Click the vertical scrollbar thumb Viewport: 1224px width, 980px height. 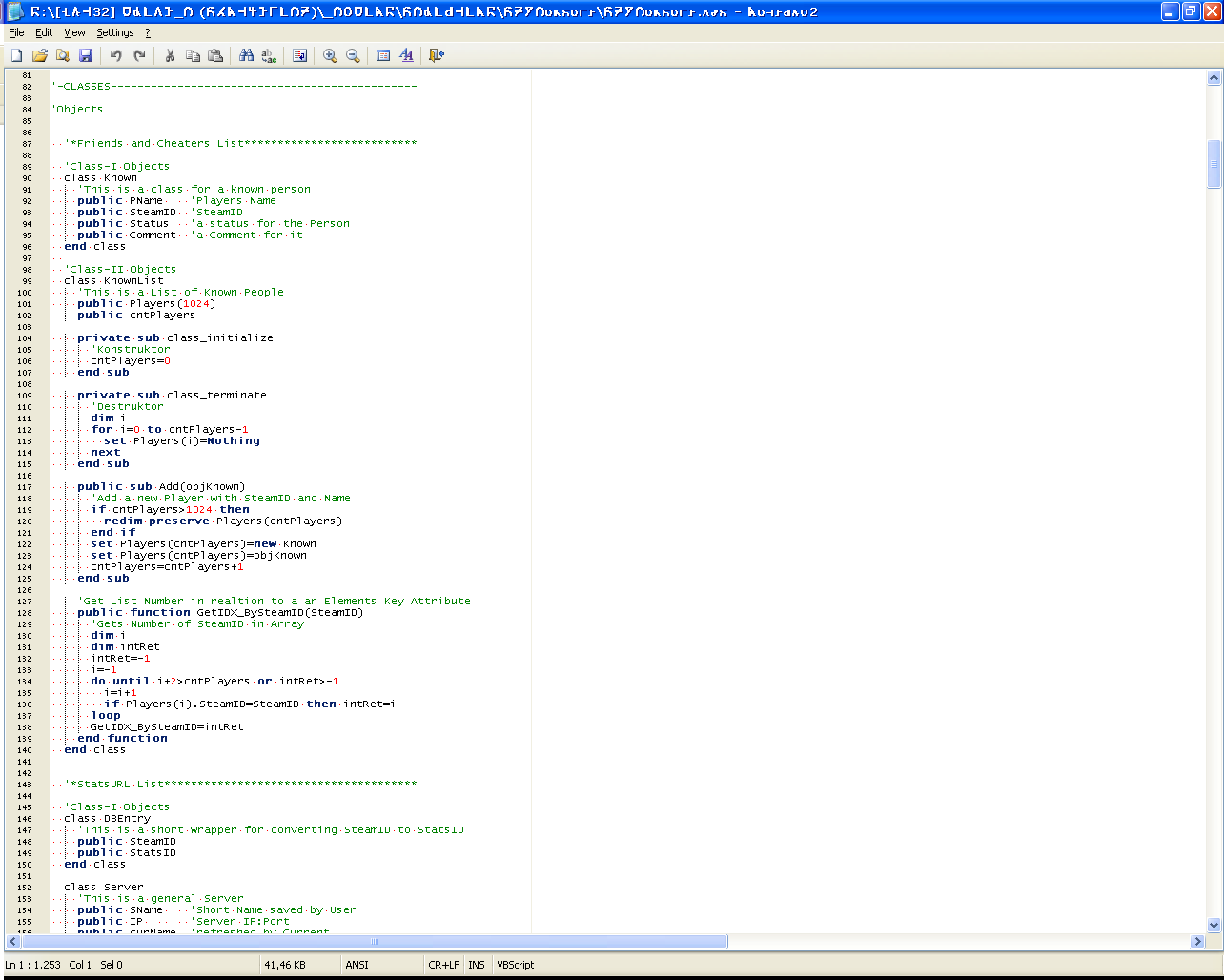coord(1214,164)
